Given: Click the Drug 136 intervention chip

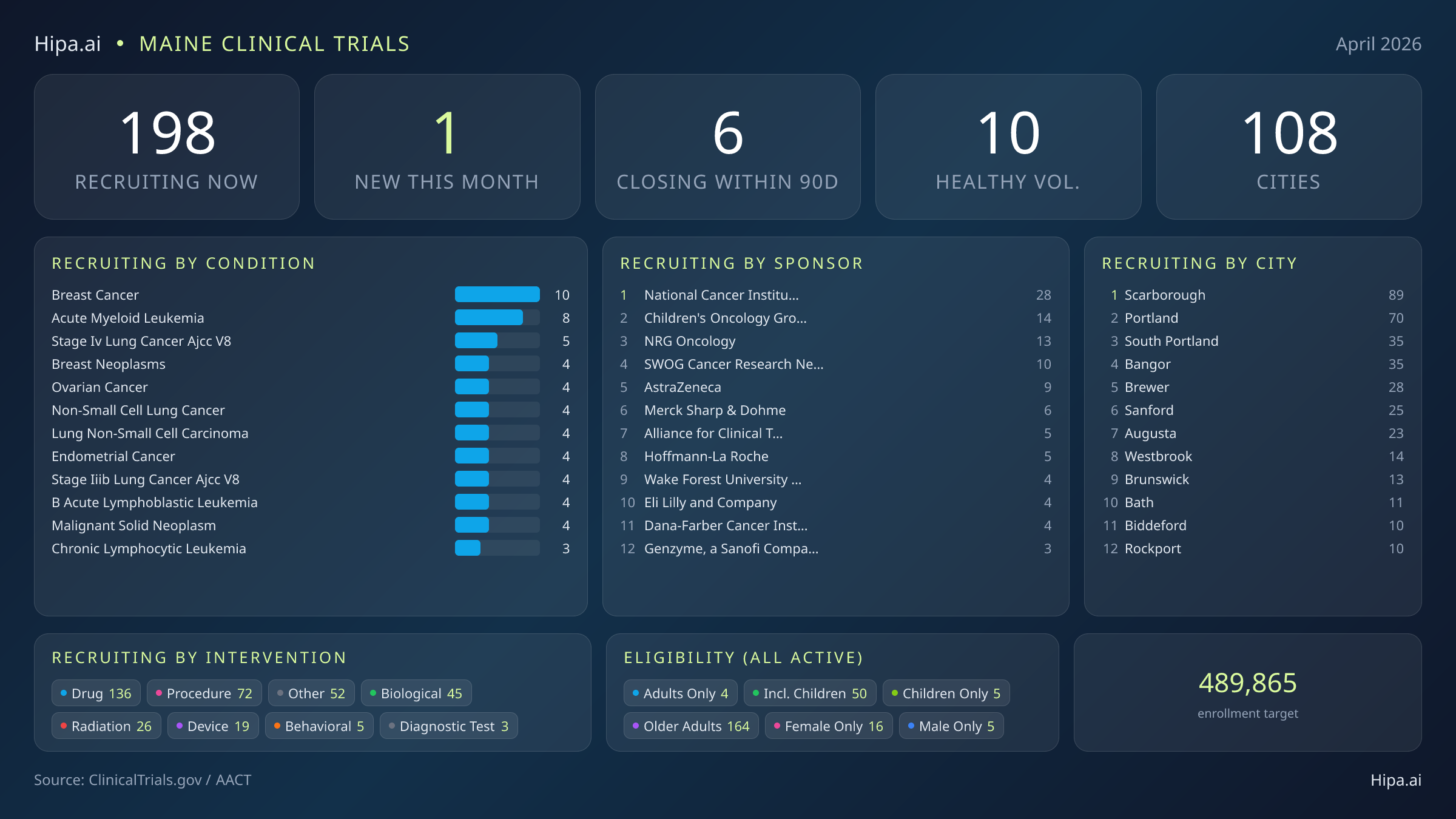Looking at the screenshot, I should click(x=96, y=693).
